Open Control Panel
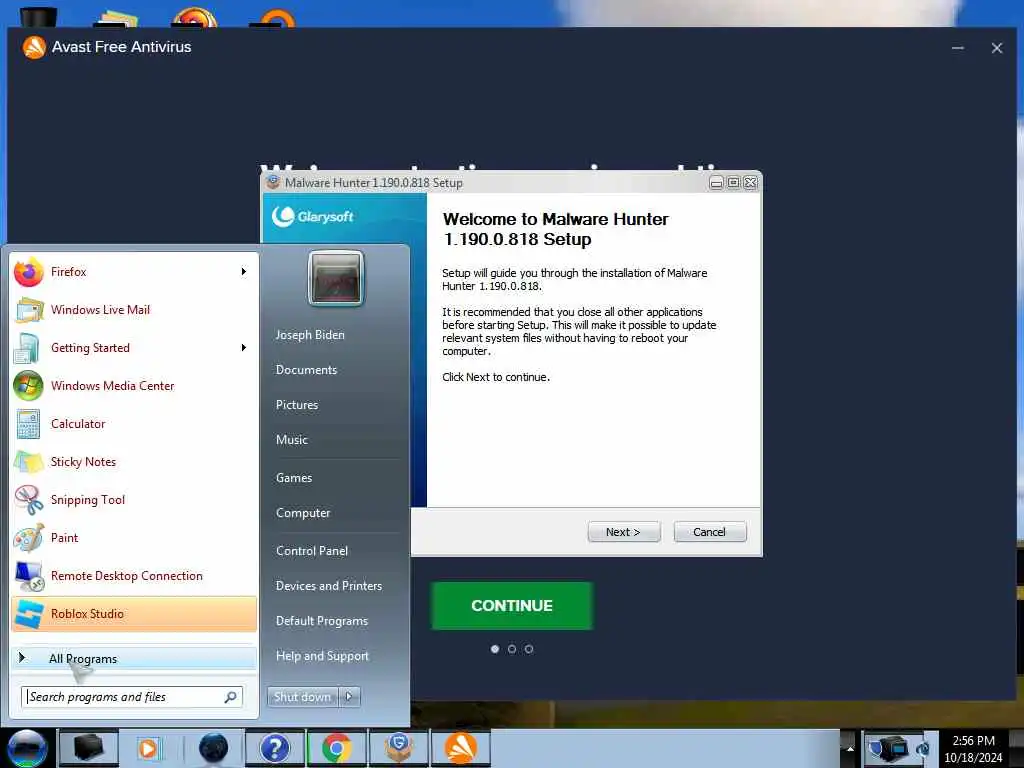Viewport: 1024px width, 768px height. [x=312, y=551]
